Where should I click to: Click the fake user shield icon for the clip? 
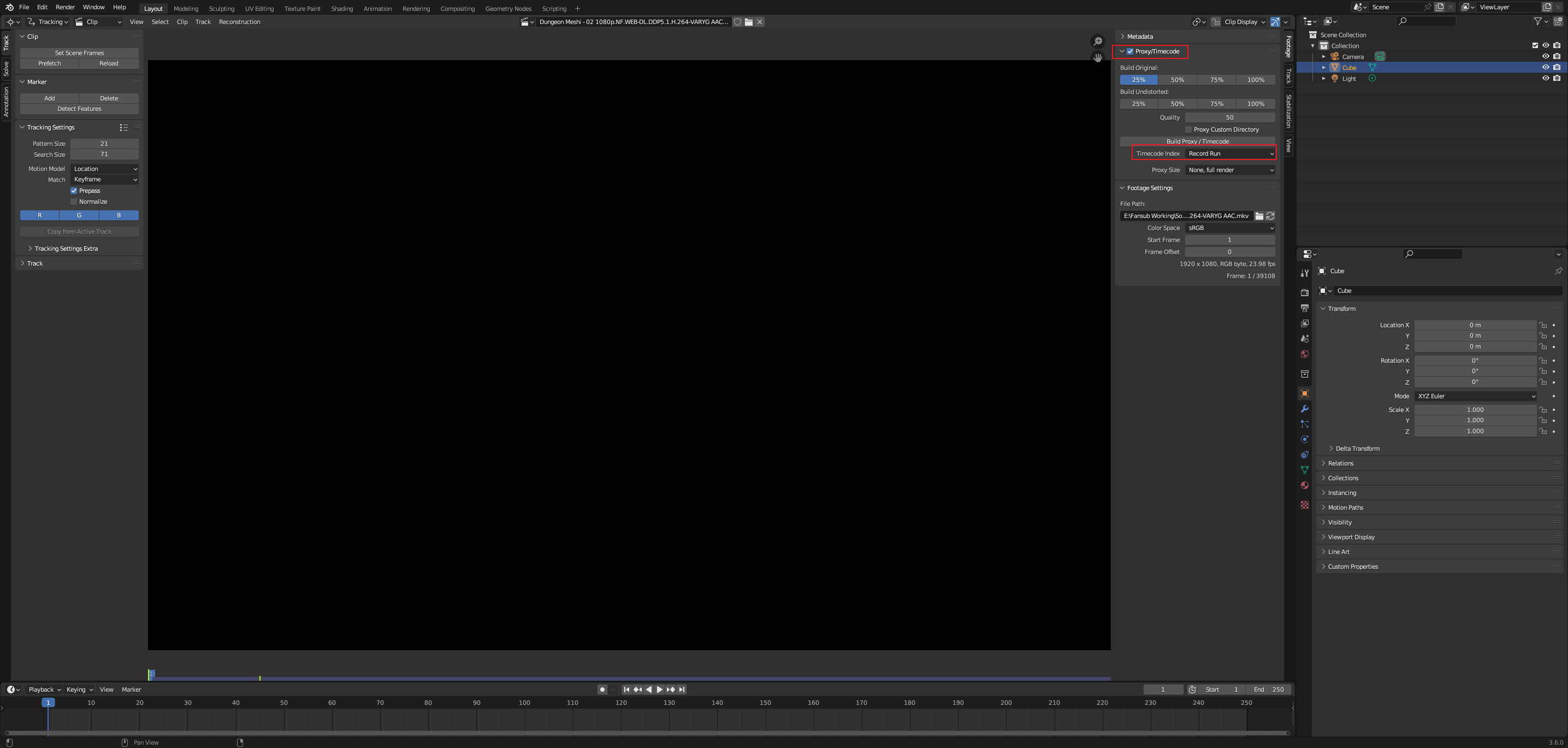[737, 22]
